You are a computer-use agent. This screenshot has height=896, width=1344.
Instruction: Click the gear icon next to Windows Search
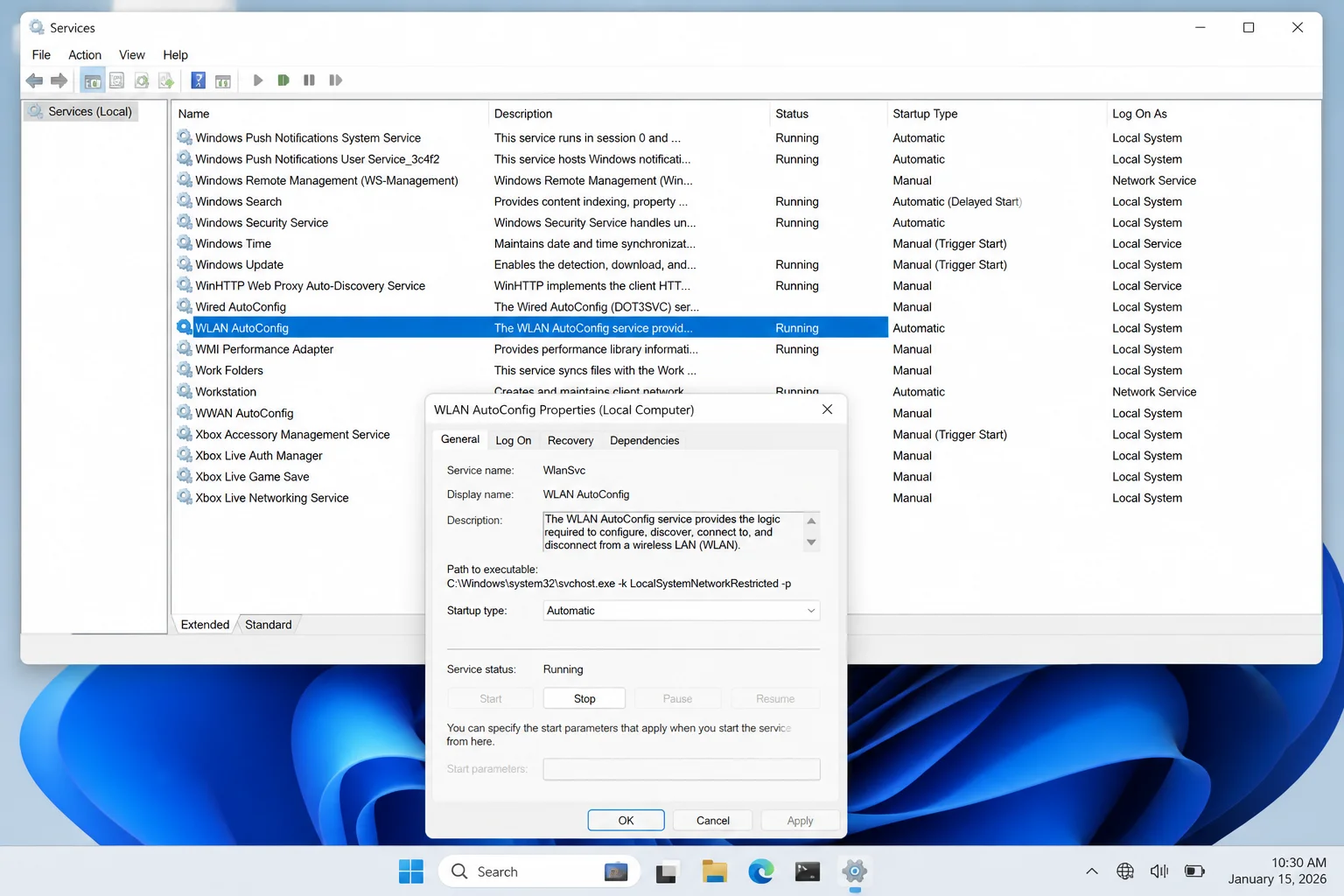[x=185, y=201]
